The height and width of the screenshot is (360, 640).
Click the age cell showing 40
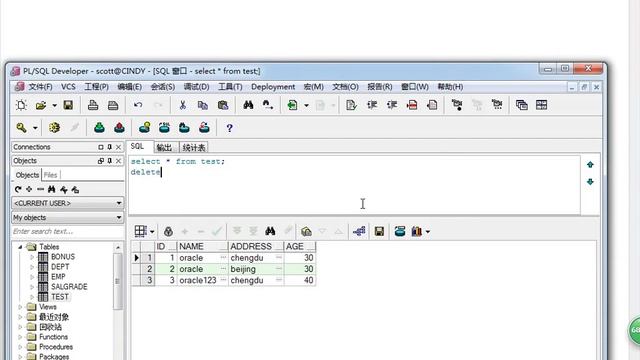coord(300,280)
